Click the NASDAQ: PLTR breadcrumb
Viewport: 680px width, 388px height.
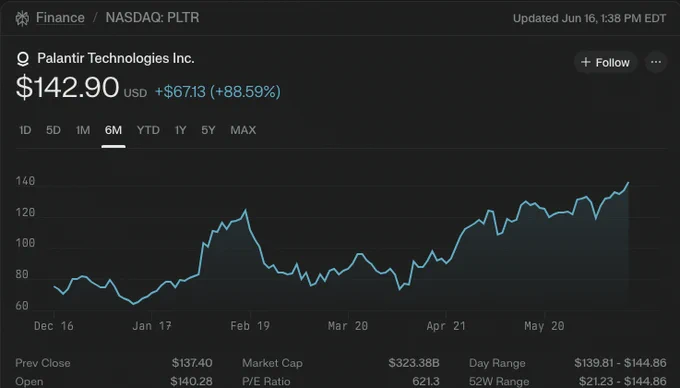coord(152,18)
